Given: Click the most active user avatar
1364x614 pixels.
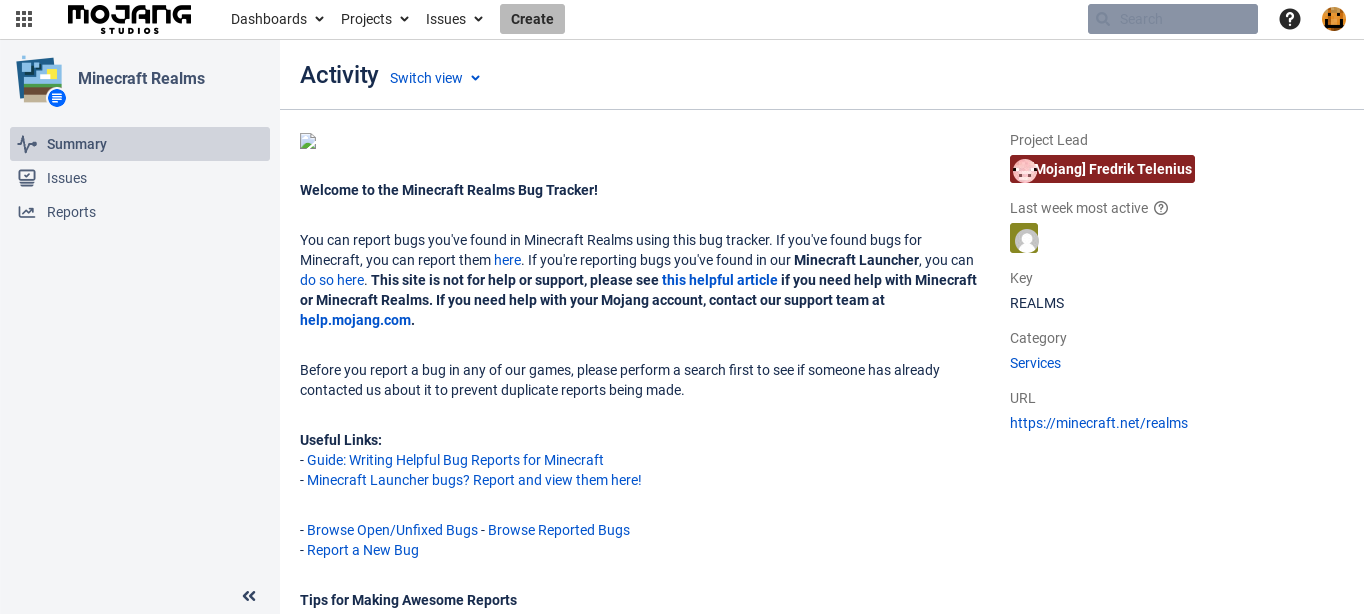Looking at the screenshot, I should click(x=1024, y=238).
